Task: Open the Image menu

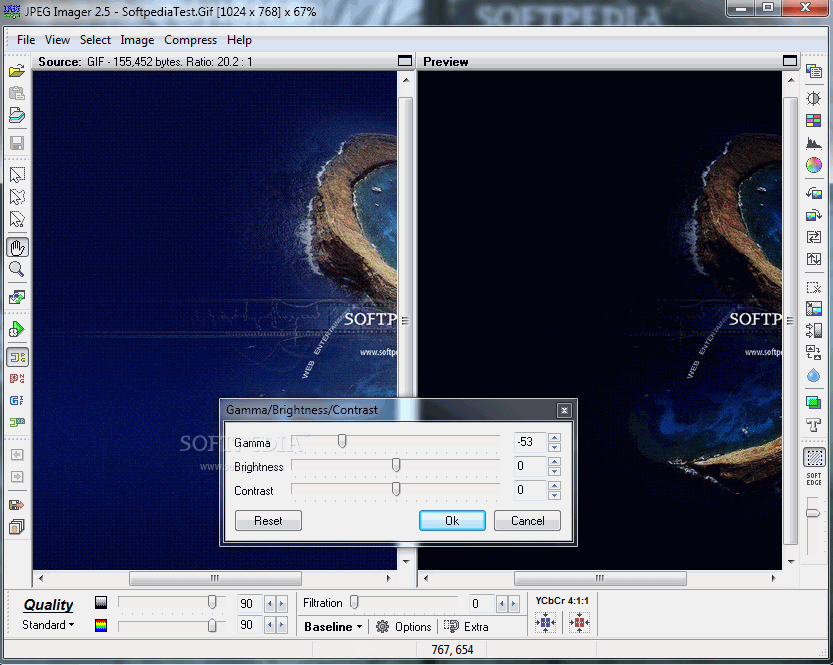Action: coord(137,40)
